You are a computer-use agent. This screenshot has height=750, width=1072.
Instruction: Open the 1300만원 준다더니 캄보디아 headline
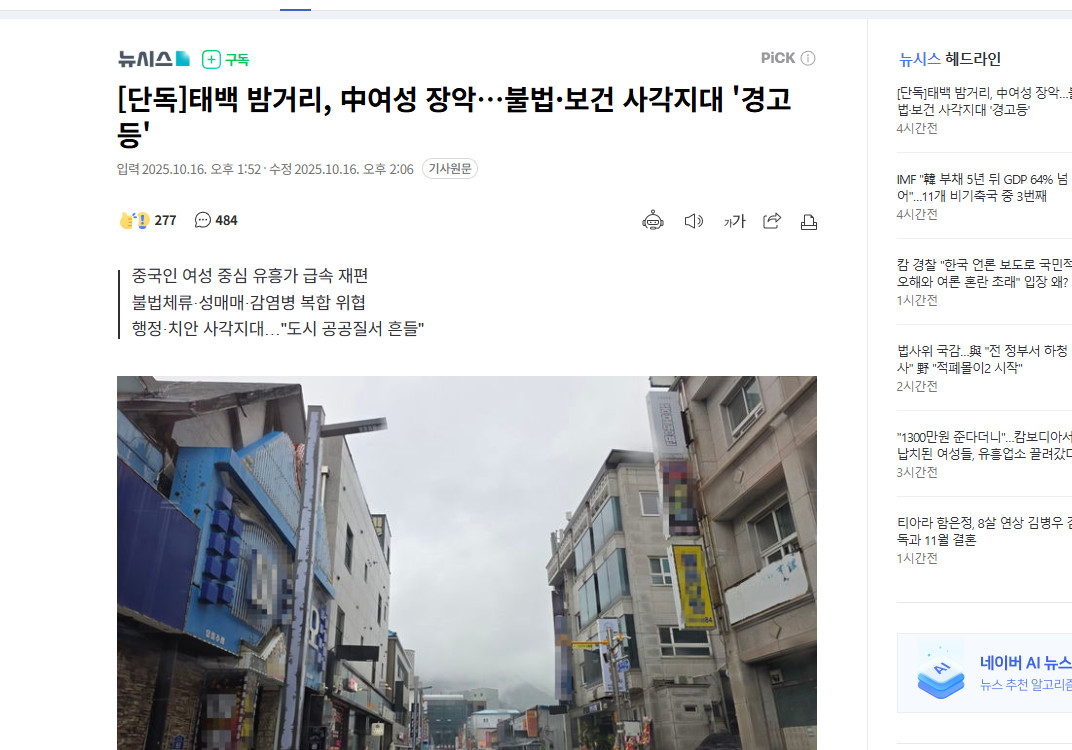(983, 445)
